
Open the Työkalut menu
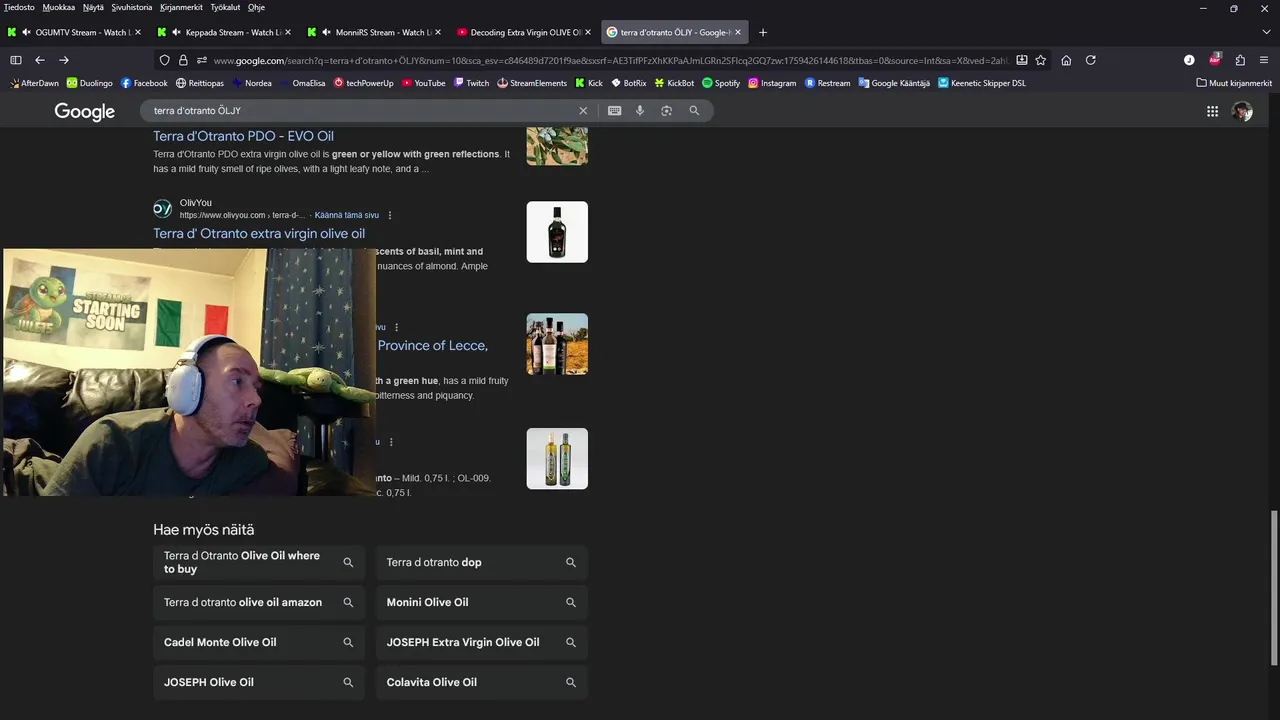point(225,7)
